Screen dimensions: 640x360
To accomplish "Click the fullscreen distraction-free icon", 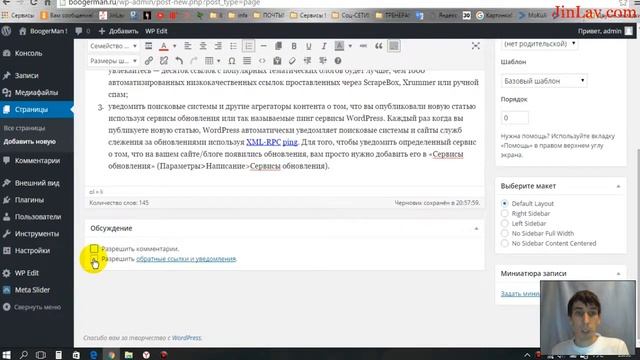I will click(476, 46).
